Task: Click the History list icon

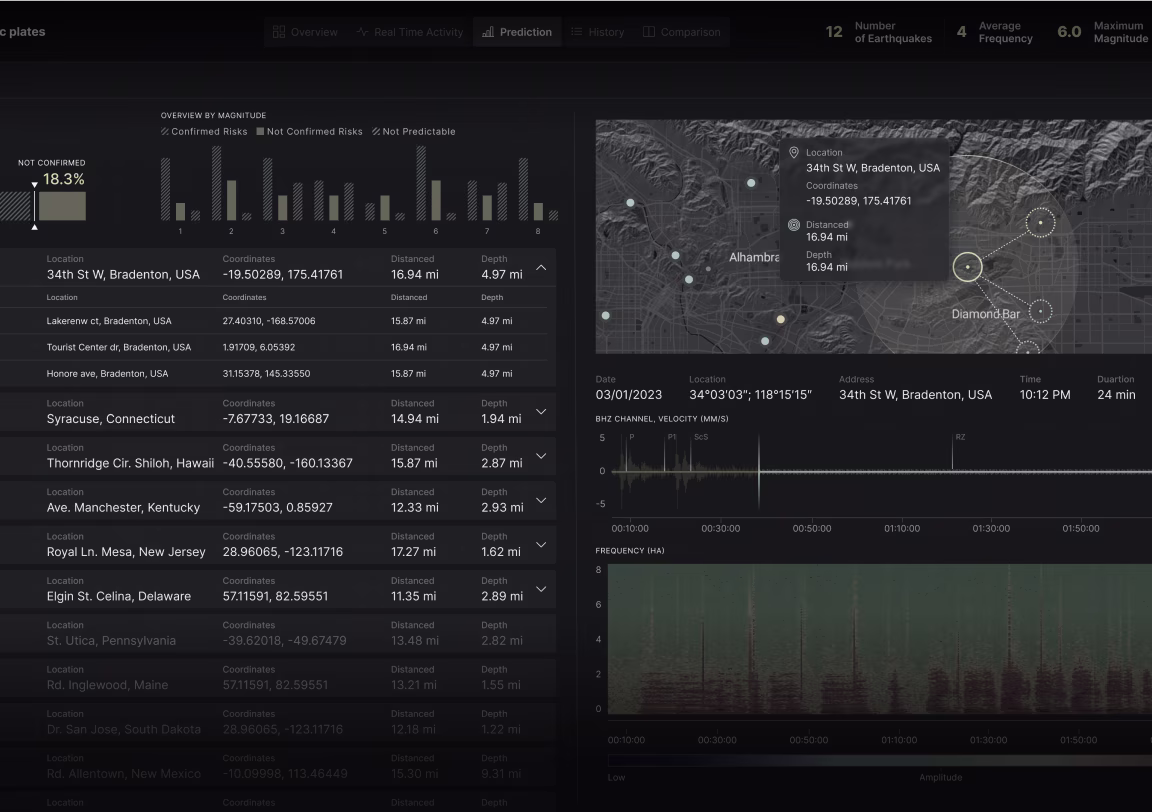Action: 577,31
